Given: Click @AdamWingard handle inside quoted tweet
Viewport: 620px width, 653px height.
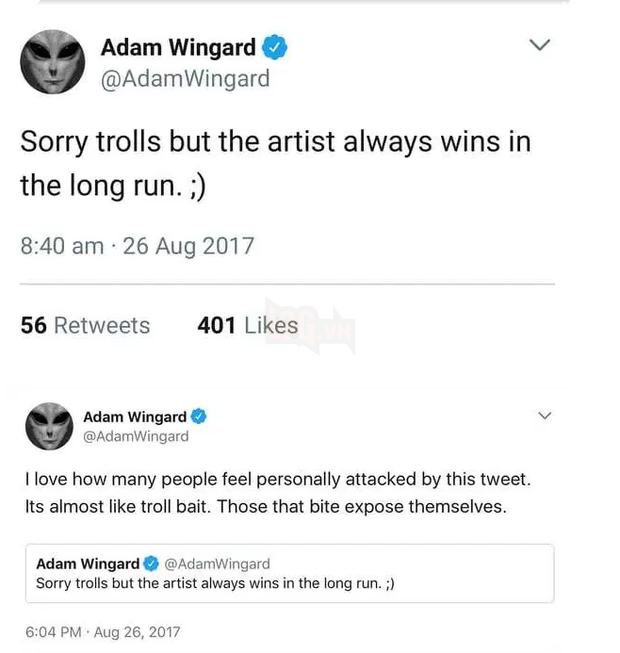Looking at the screenshot, I should pyautogui.click(x=217, y=564).
